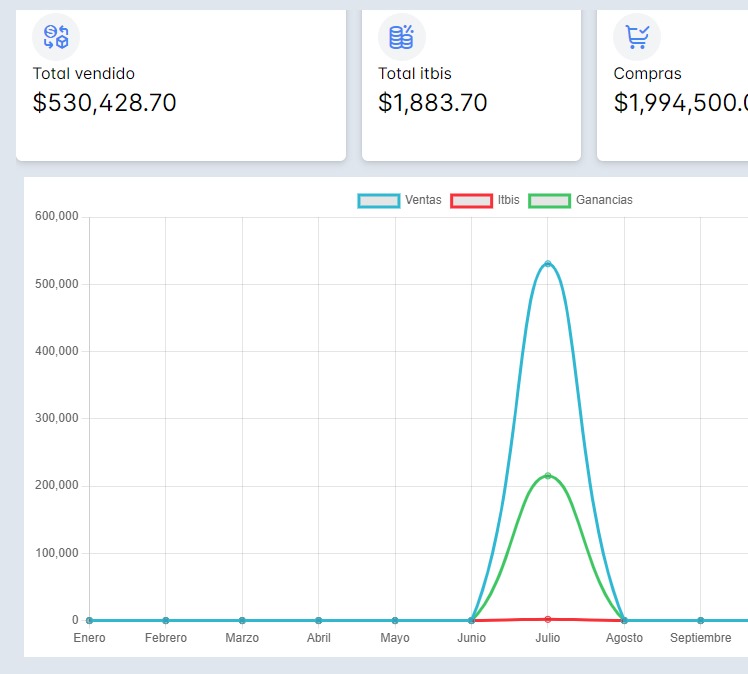Select the Ventas peak point at Julio

point(547,264)
